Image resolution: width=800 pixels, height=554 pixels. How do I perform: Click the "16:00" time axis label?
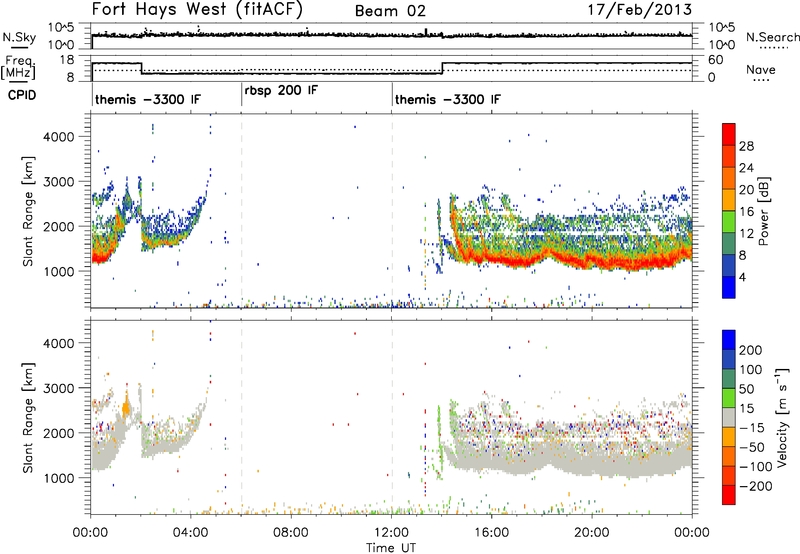491,533
